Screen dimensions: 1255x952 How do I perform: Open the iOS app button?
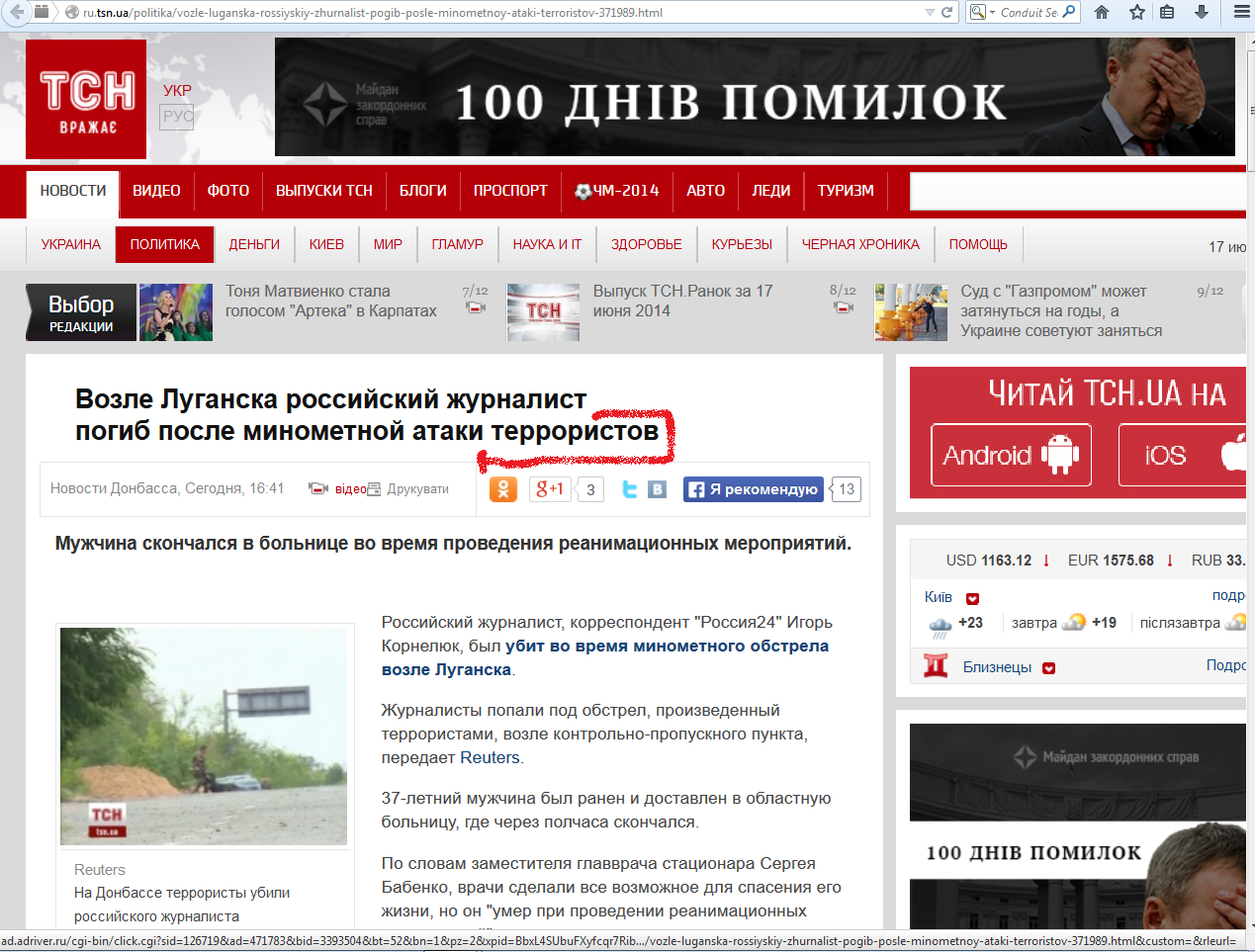(x=1182, y=455)
